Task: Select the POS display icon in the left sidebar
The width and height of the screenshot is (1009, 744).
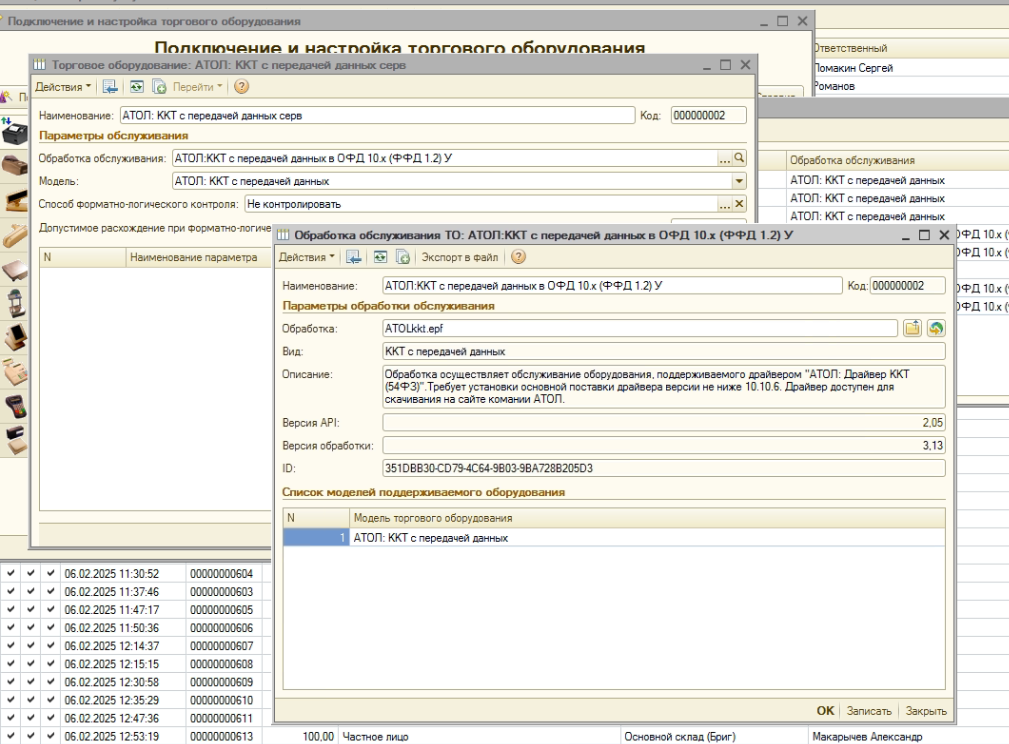Action: point(14,337)
